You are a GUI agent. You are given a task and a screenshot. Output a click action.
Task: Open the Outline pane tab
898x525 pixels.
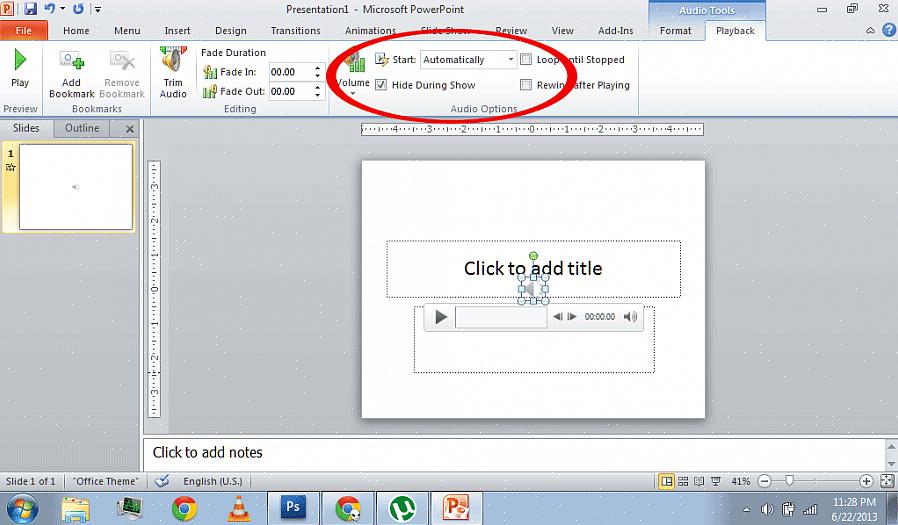82,128
